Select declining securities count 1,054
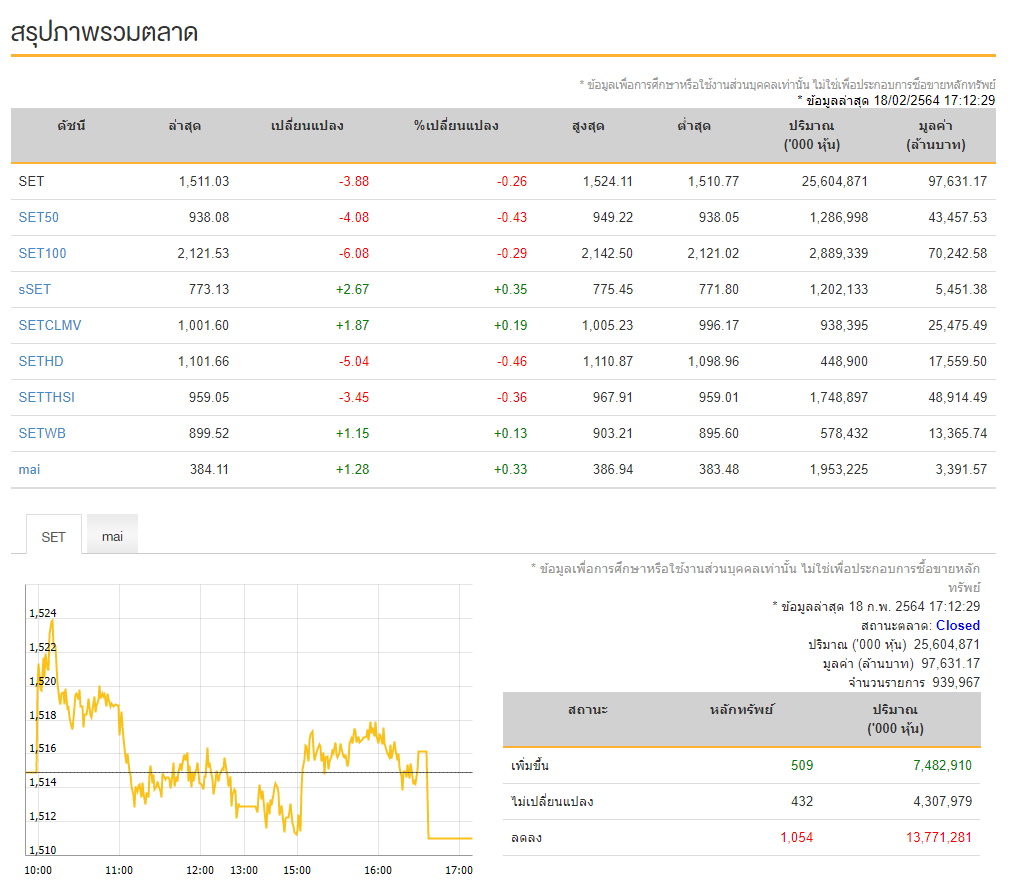This screenshot has width=1014, height=895. click(797, 837)
